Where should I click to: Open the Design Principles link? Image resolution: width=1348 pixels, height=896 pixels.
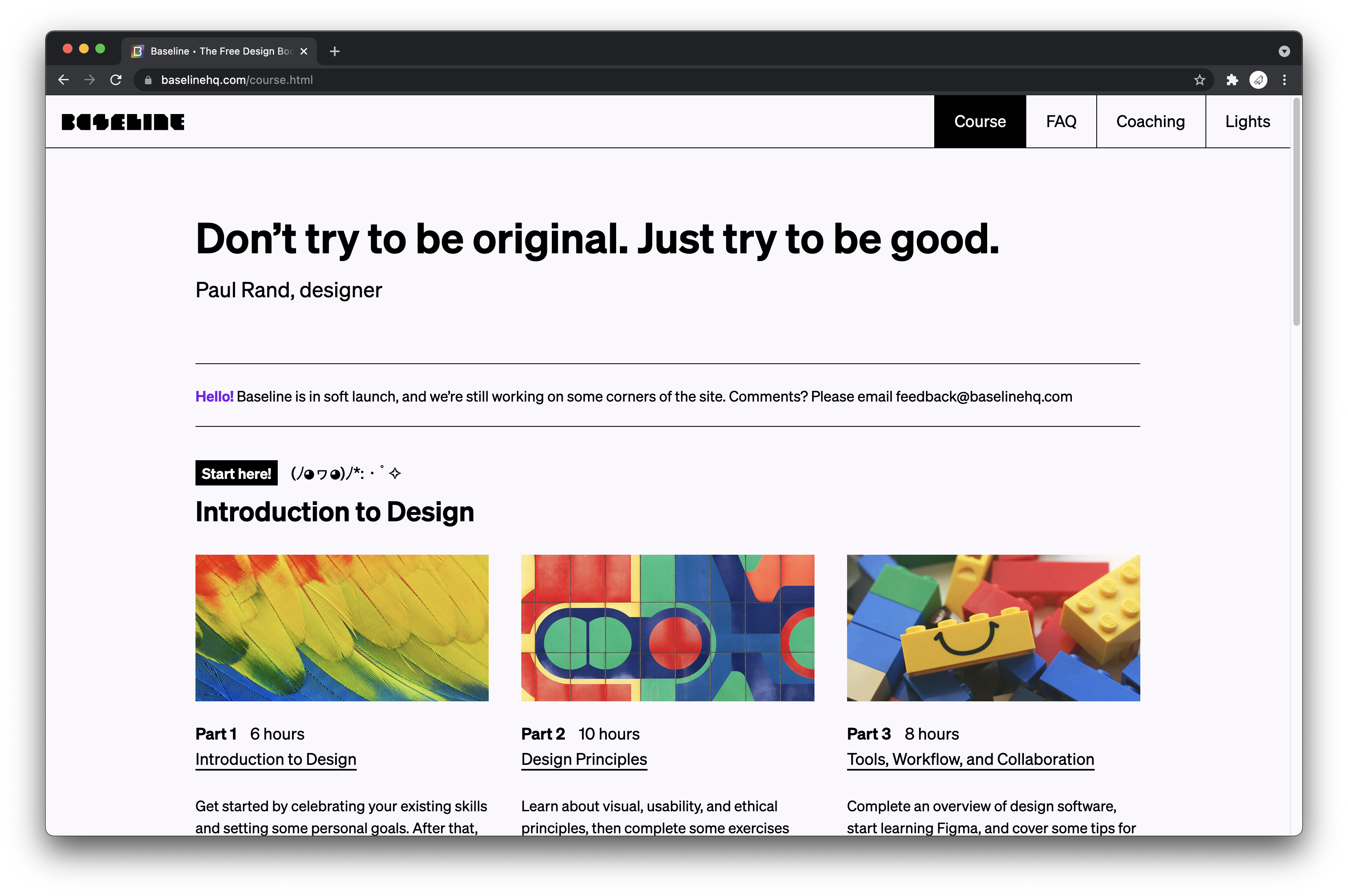584,759
